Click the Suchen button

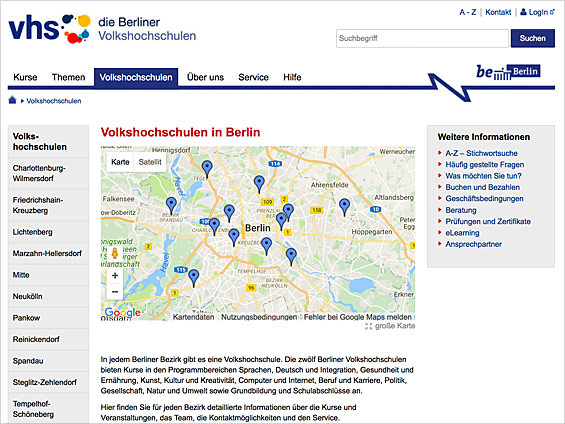coord(533,38)
